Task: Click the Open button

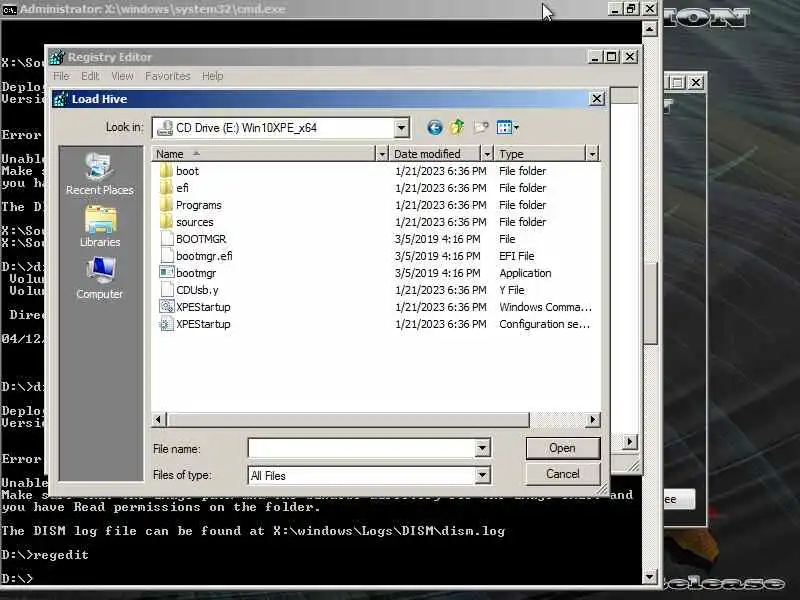Action: pyautogui.click(x=563, y=448)
